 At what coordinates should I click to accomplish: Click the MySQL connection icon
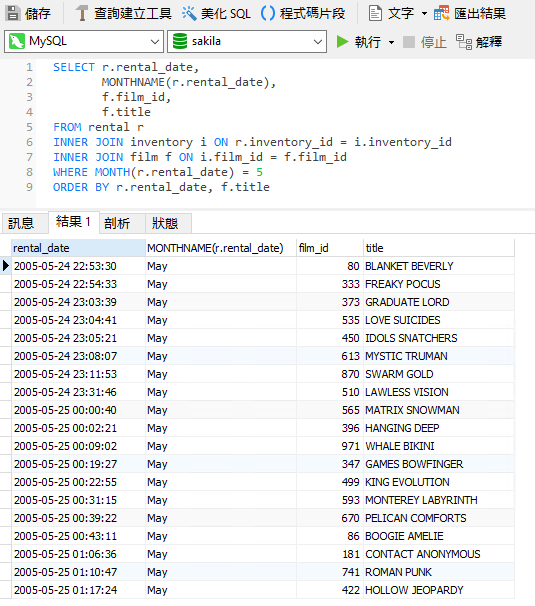[x=17, y=41]
